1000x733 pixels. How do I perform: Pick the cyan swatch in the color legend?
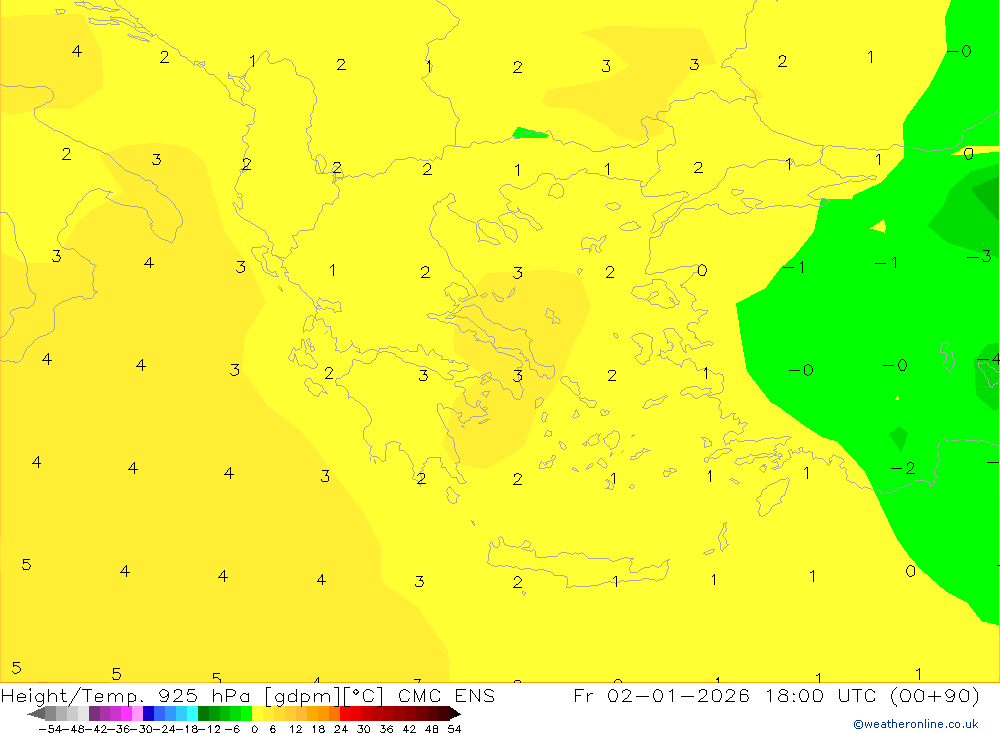pos(192,713)
